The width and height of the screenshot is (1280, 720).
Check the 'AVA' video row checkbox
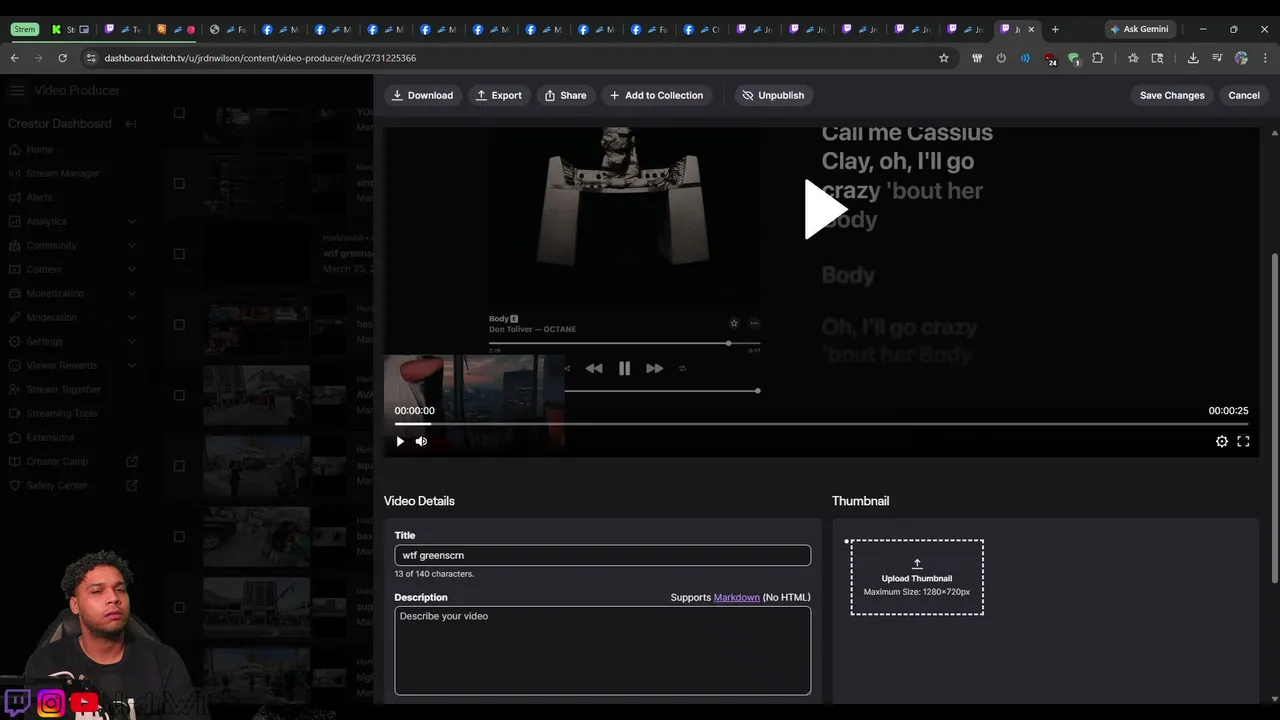coord(179,395)
